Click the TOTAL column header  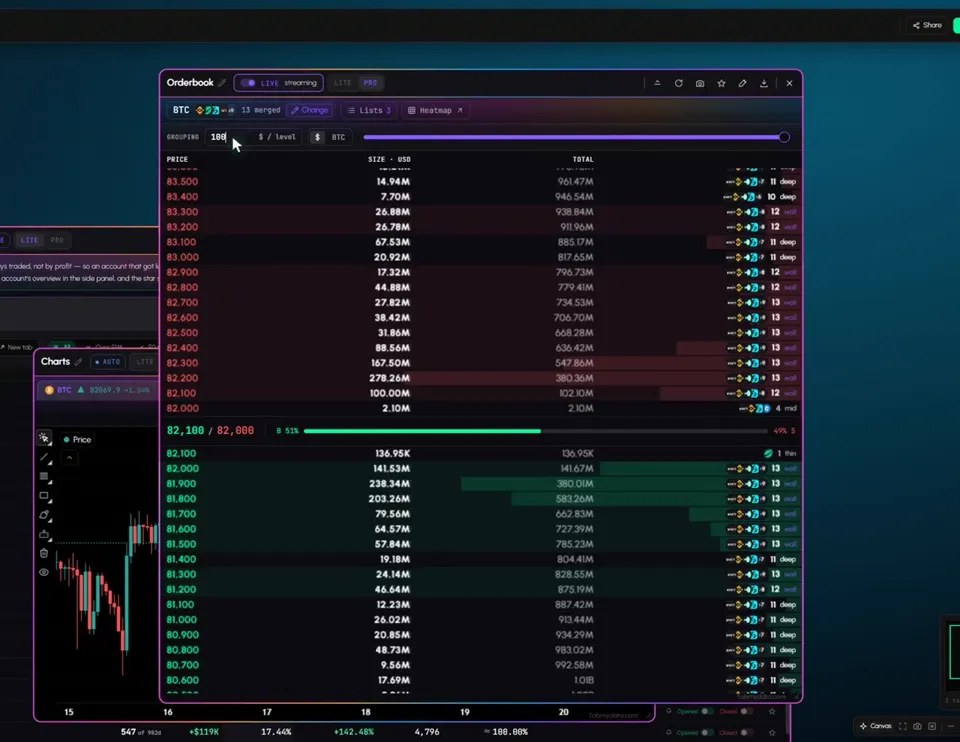(x=583, y=159)
